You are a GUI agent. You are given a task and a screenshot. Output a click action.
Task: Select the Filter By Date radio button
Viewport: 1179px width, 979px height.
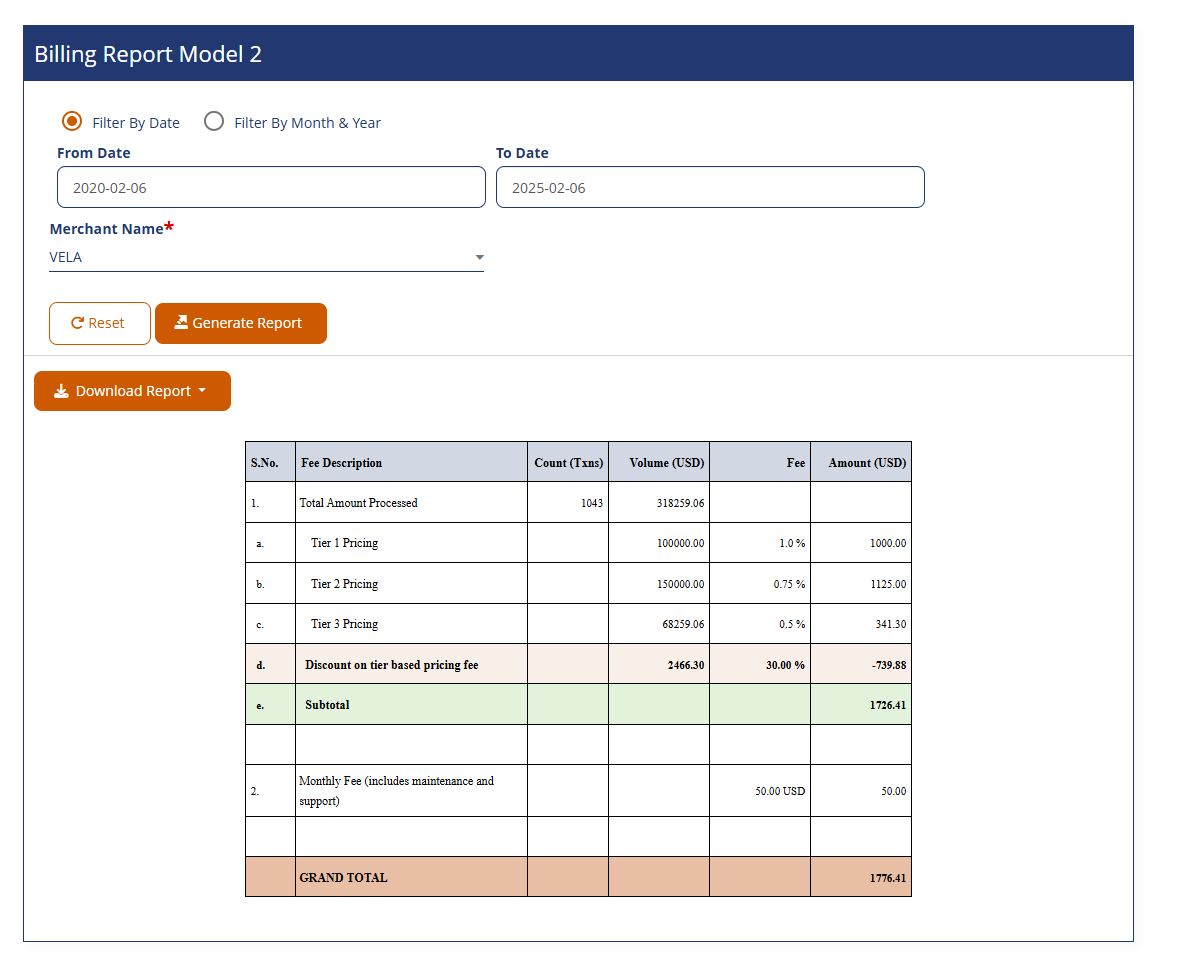[71, 120]
